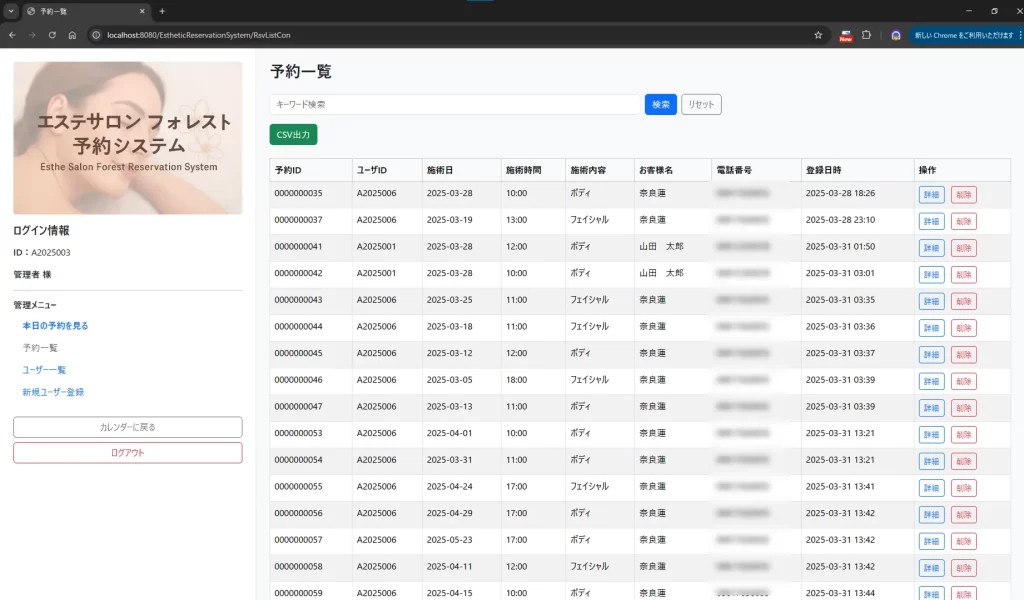Click the browser home icon
The image size is (1024, 600).
[72, 35]
